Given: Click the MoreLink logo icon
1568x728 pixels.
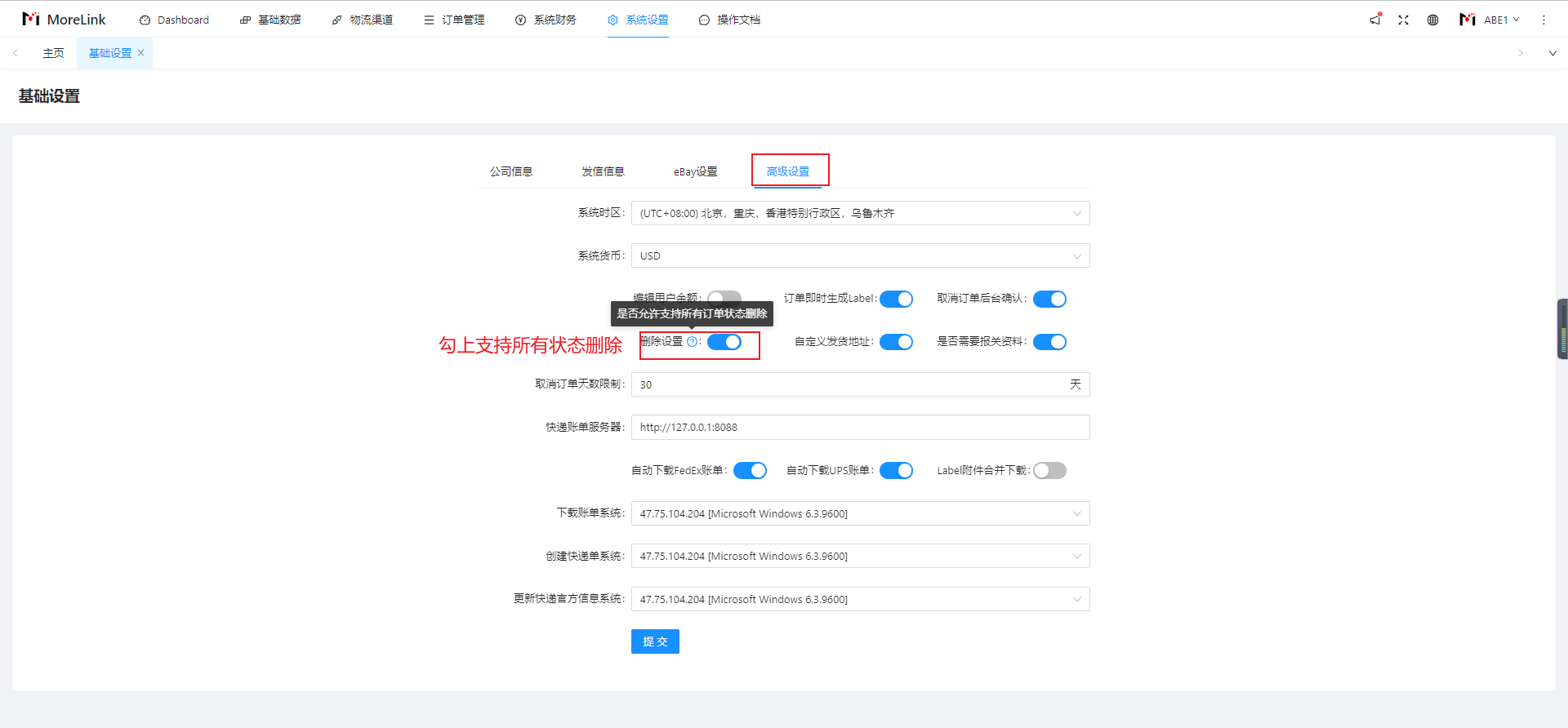Looking at the screenshot, I should pos(31,19).
